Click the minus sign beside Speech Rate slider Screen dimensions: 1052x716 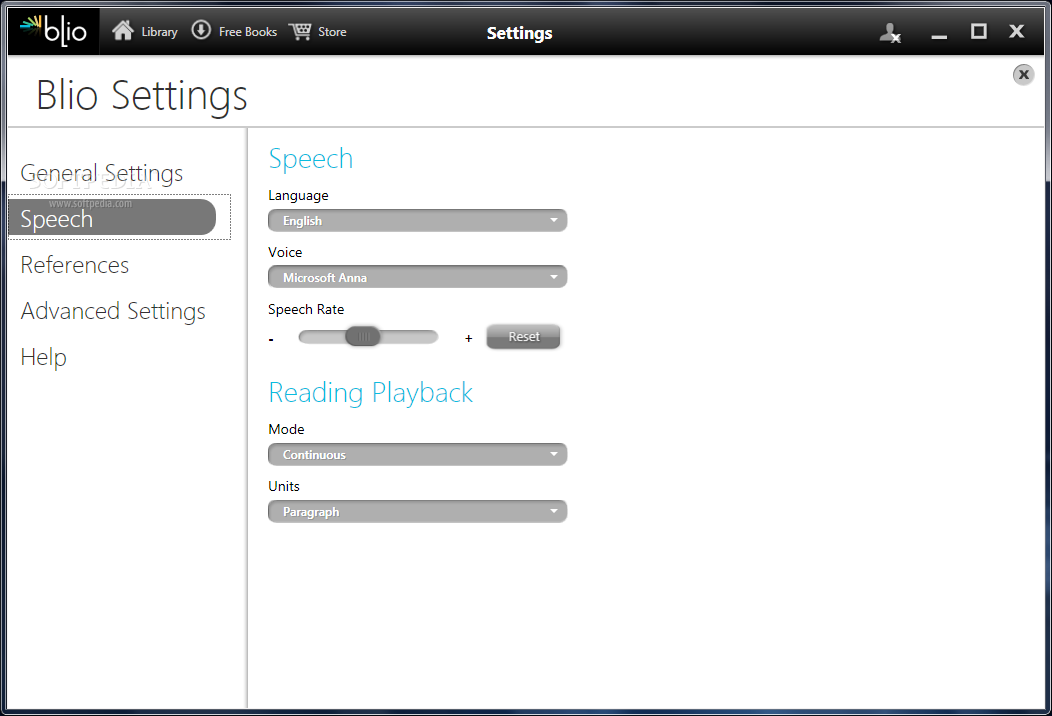click(x=271, y=340)
